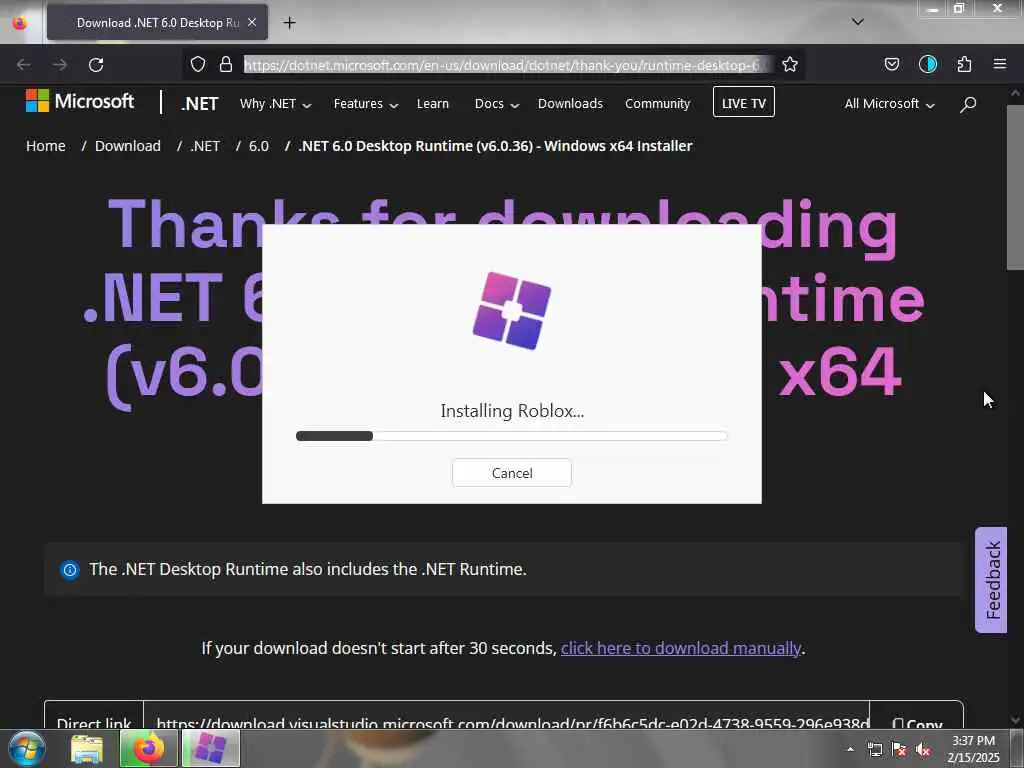Click the network tray icon
1024x768 pixels.
click(x=874, y=750)
